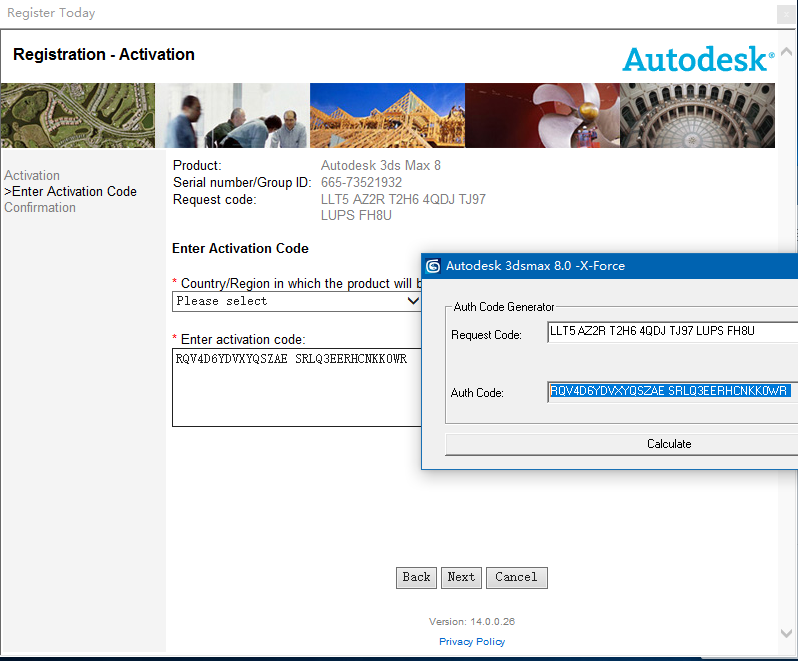This screenshot has width=798, height=661.
Task: Click the dome interior banner image
Action: 697,115
